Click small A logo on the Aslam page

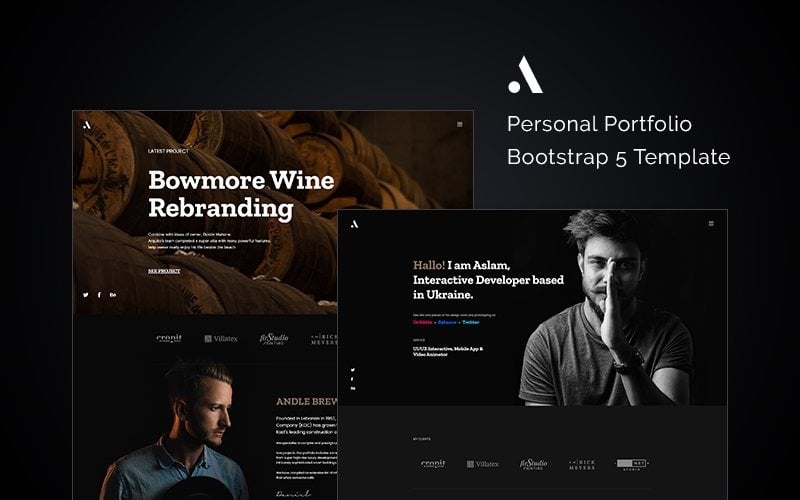pyautogui.click(x=355, y=224)
